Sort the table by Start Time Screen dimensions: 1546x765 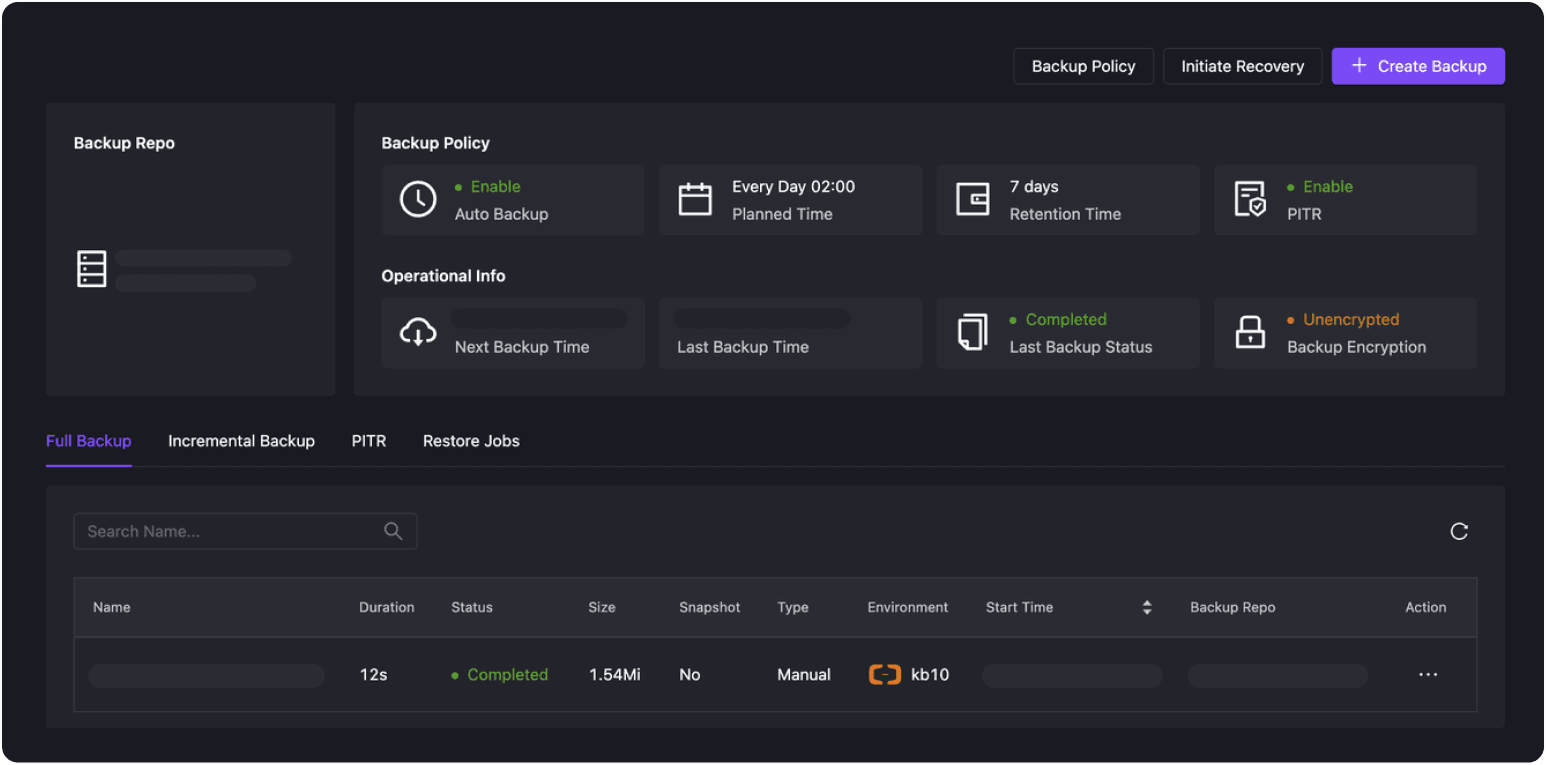[1147, 607]
